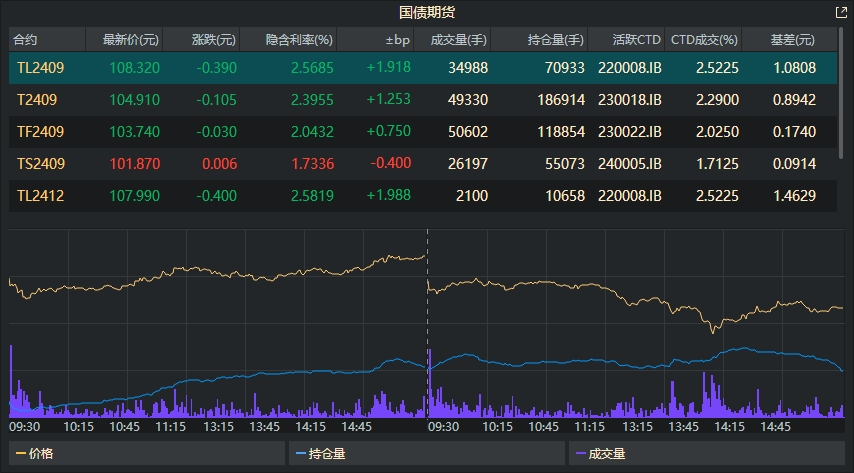Sort table by 最新价(元) column header
The image size is (854, 473).
click(123, 40)
